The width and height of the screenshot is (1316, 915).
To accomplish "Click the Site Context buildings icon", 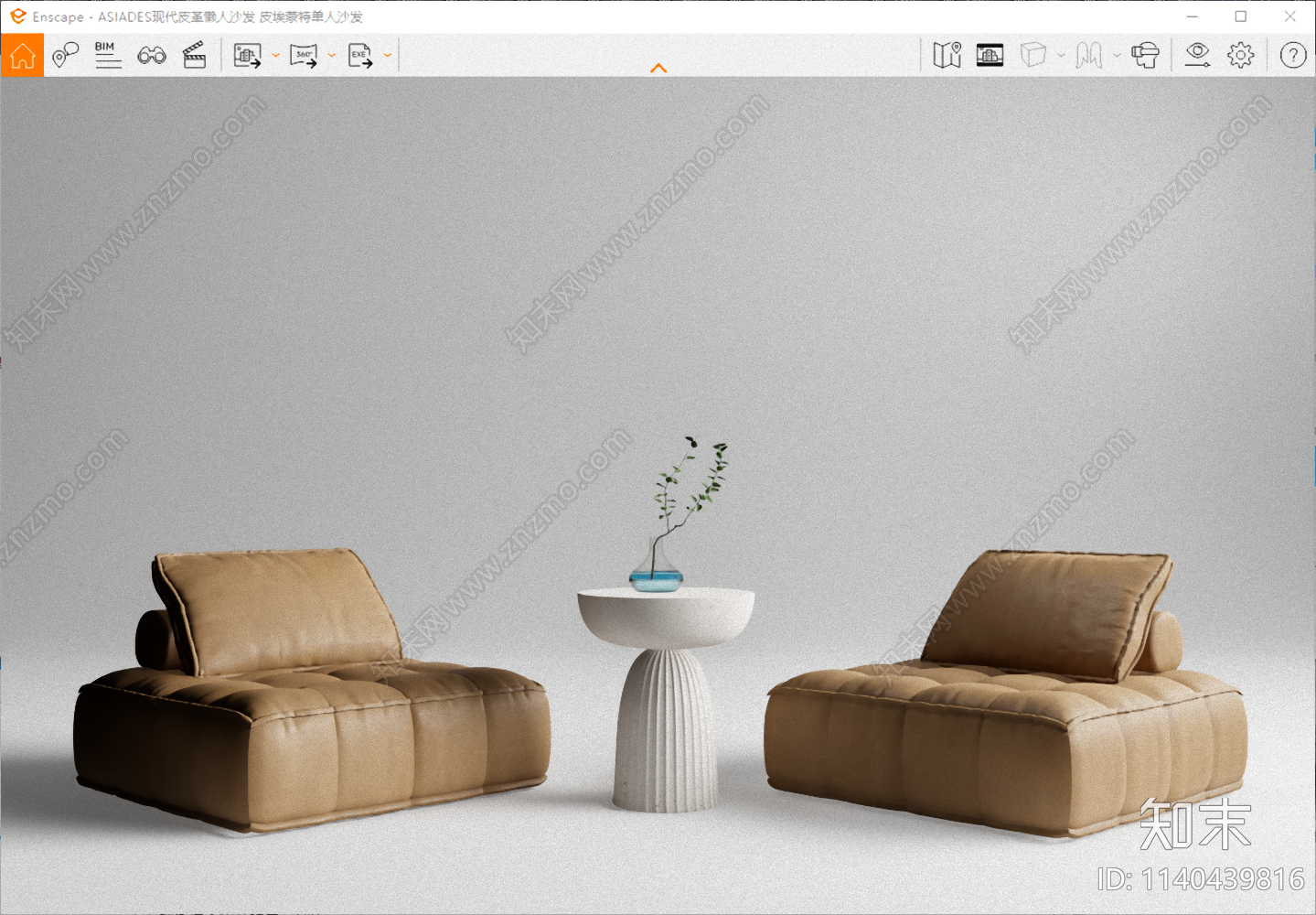I will pyautogui.click(x=1088, y=56).
